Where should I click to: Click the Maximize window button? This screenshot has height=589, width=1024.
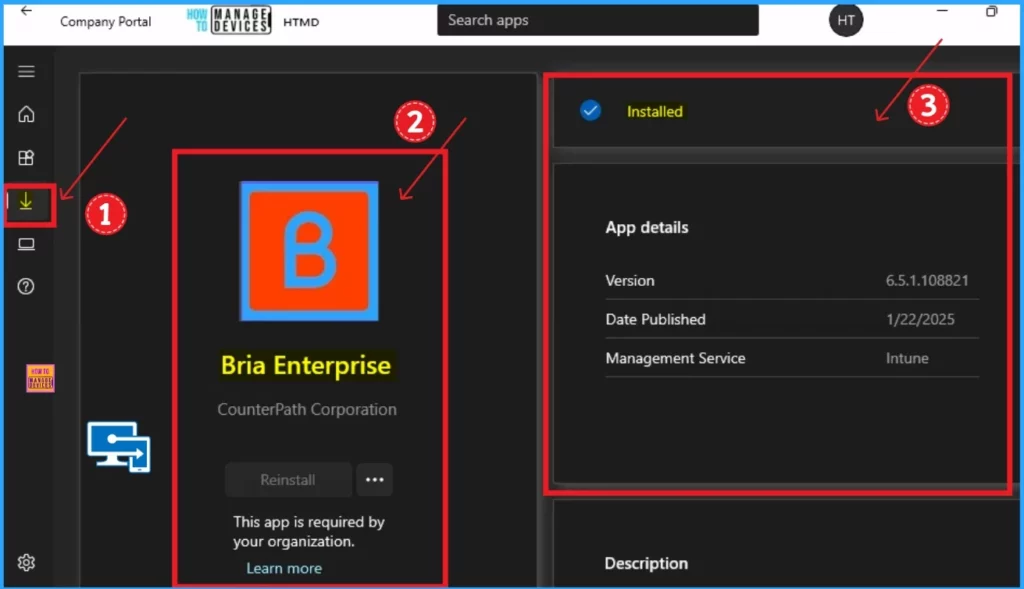pos(991,11)
